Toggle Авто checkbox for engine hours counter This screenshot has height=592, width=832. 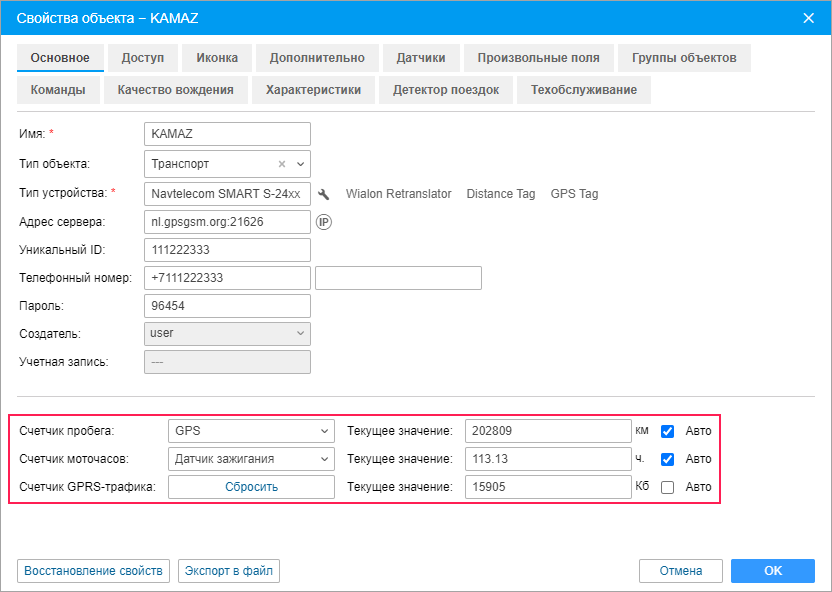[668, 459]
